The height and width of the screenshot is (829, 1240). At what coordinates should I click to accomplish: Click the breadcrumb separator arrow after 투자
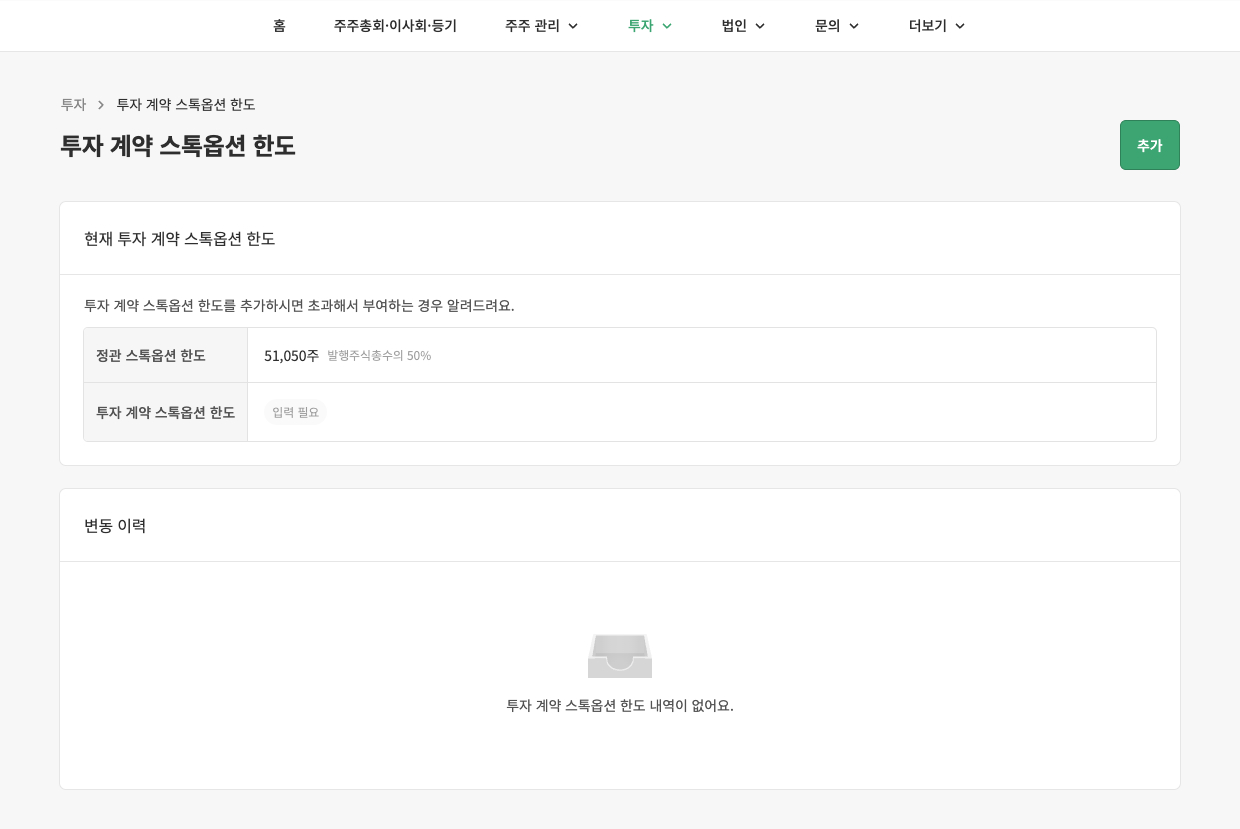pyautogui.click(x=101, y=104)
